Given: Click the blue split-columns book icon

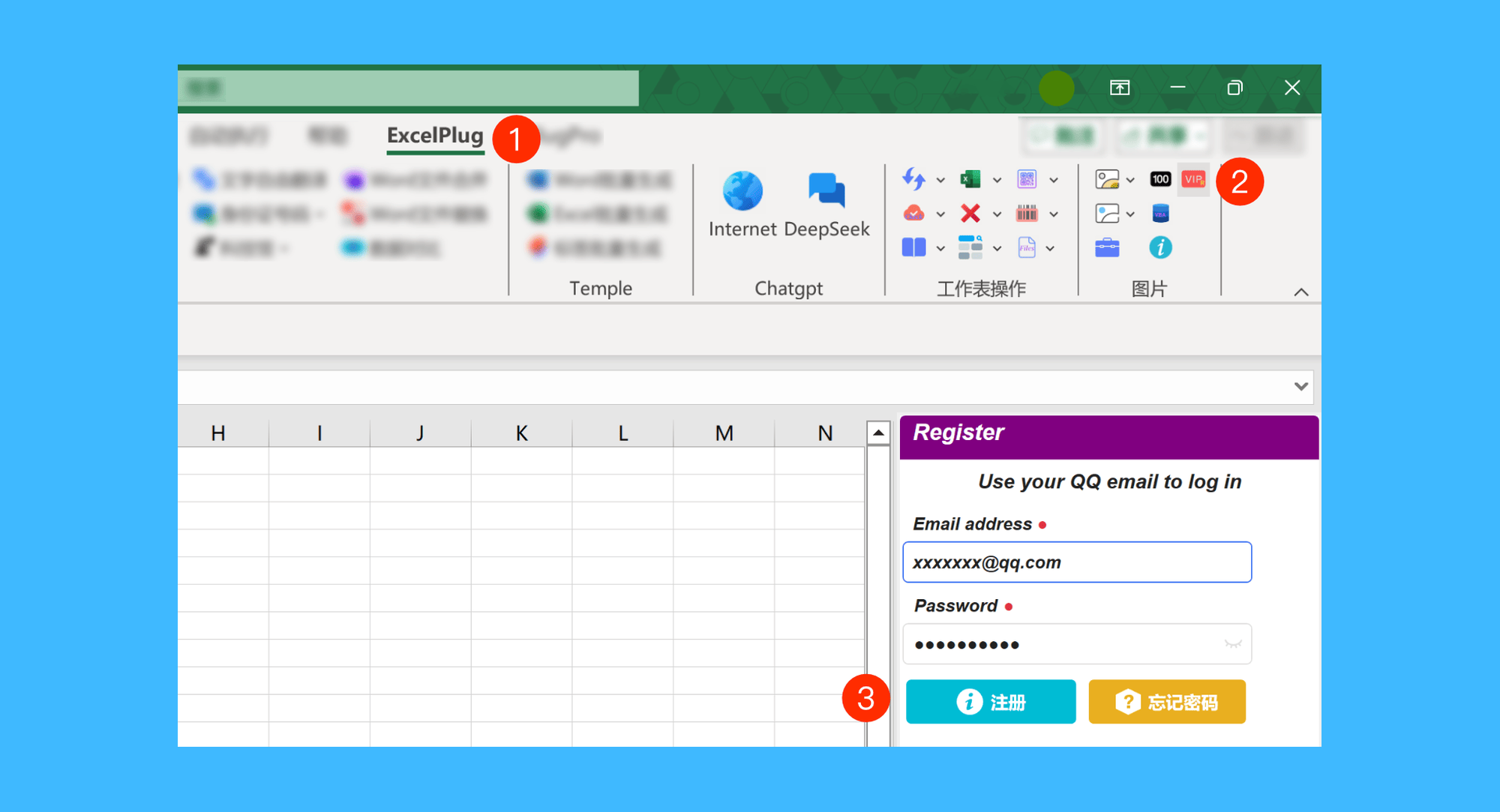Looking at the screenshot, I should pos(913,247).
